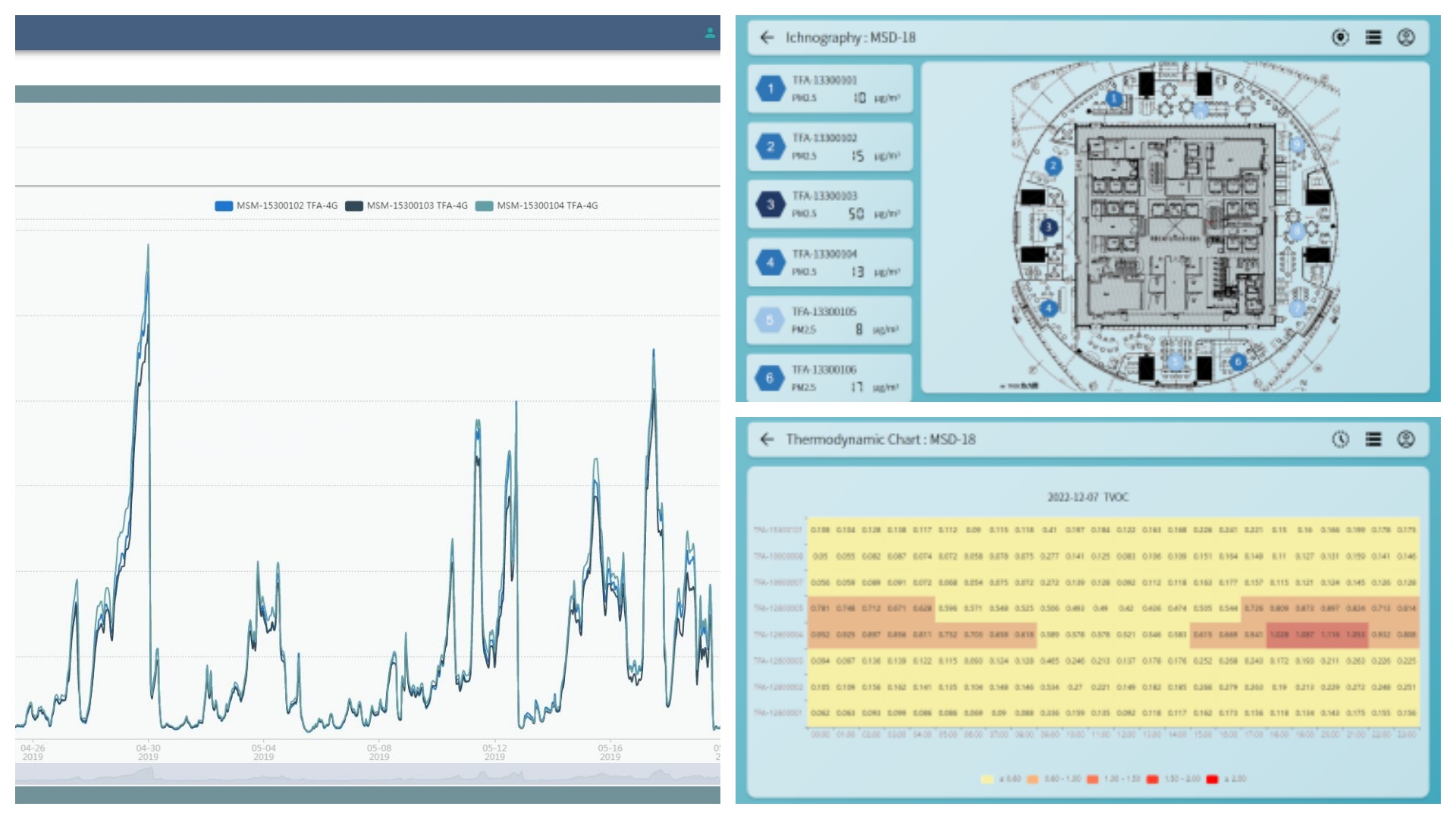The width and height of the screenshot is (1456, 819).
Task: Click sensor marker 4 on the floor plan
Action: (1048, 308)
